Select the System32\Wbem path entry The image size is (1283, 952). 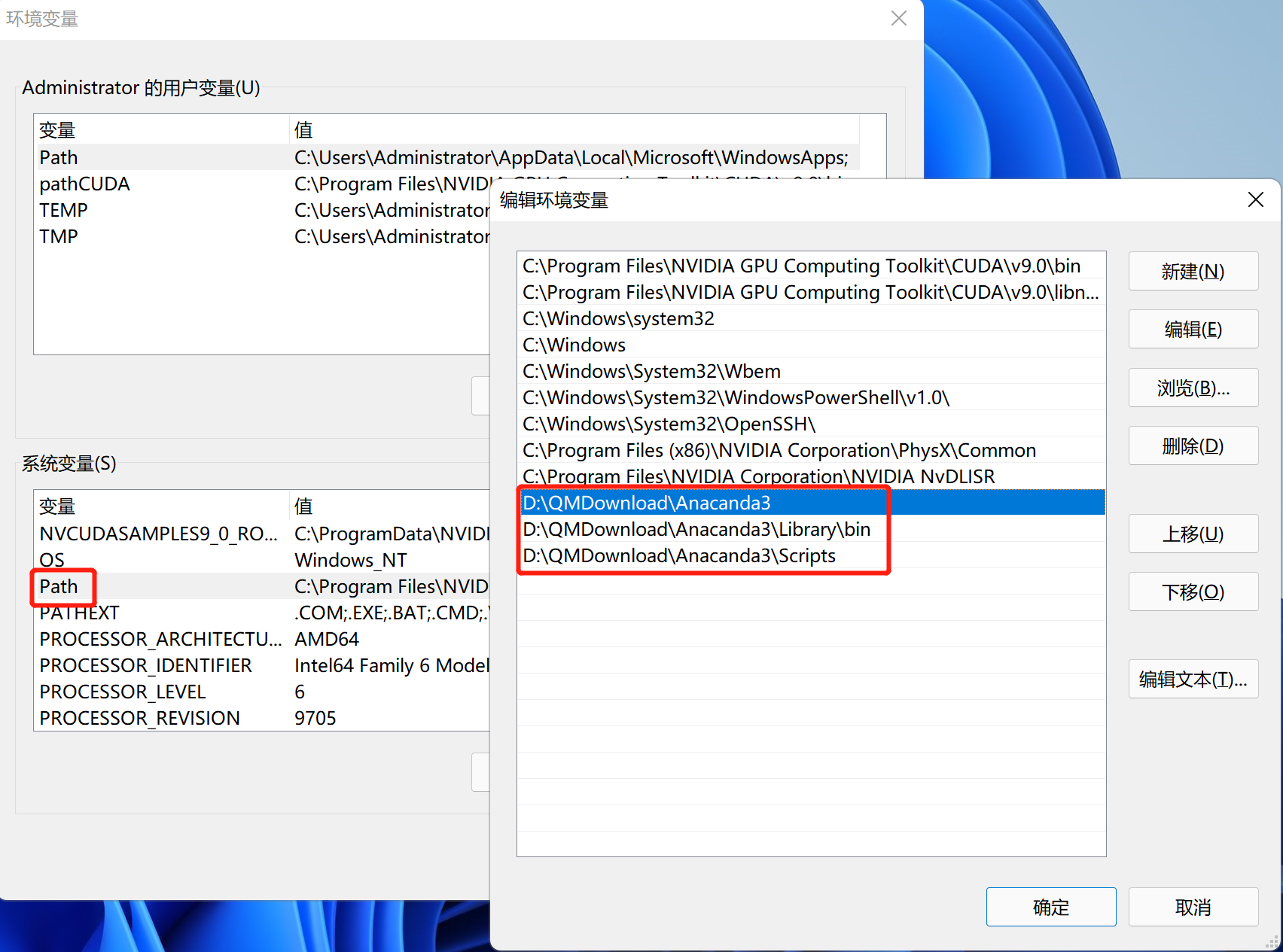811,371
